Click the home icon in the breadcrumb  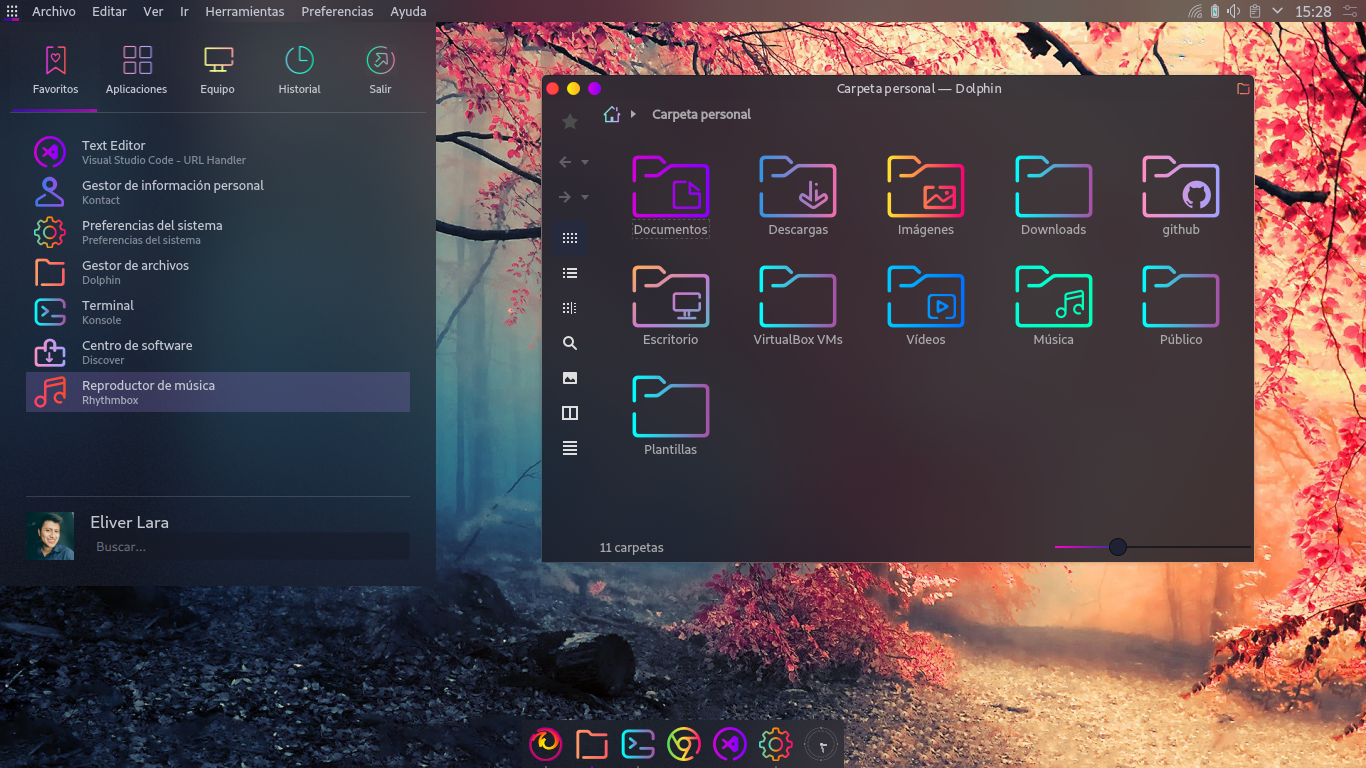tap(612, 114)
